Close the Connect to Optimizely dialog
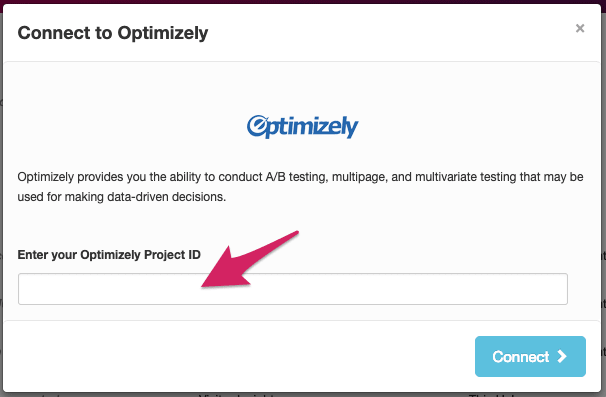 580,28
